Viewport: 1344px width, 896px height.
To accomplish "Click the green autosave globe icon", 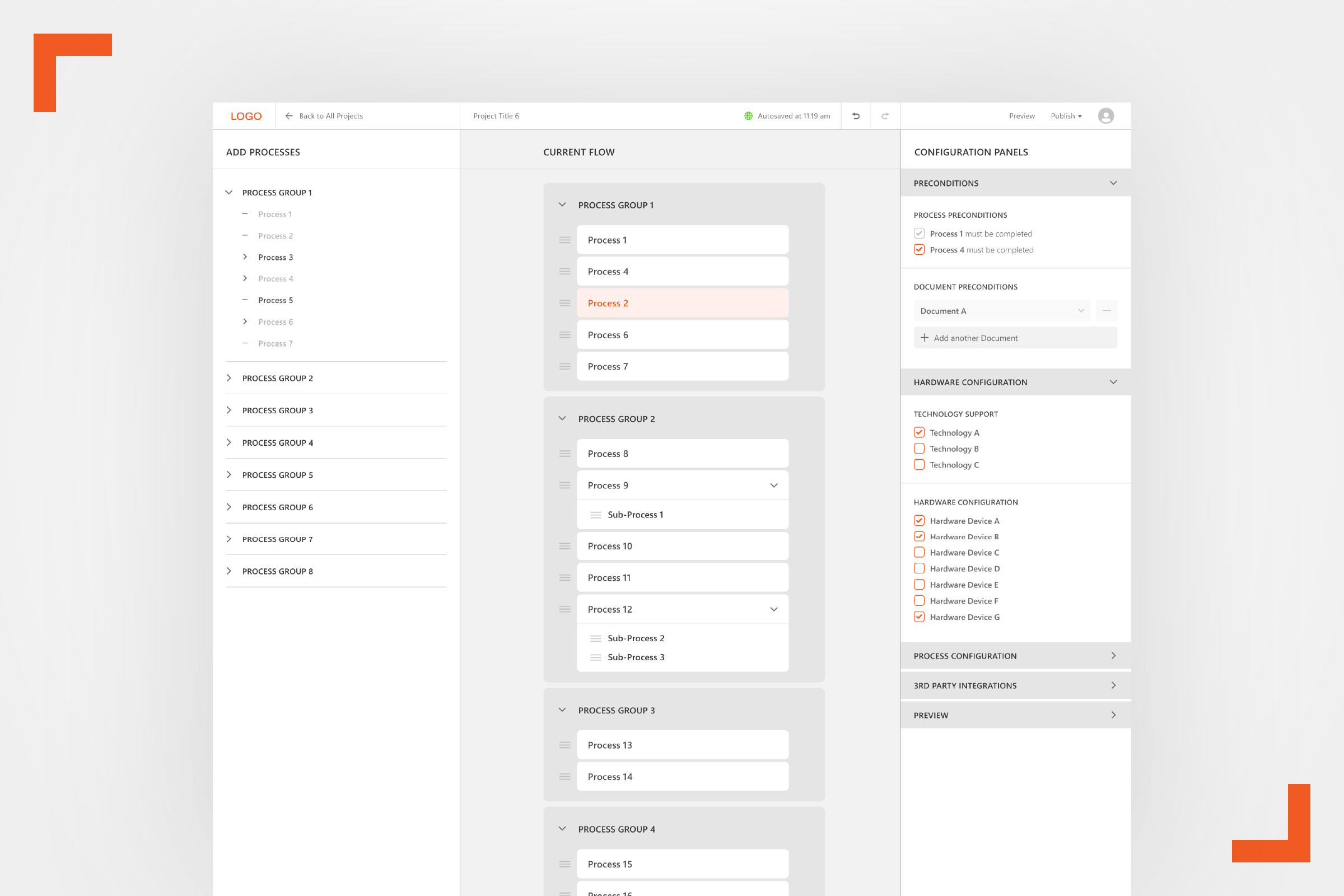I will tap(749, 116).
